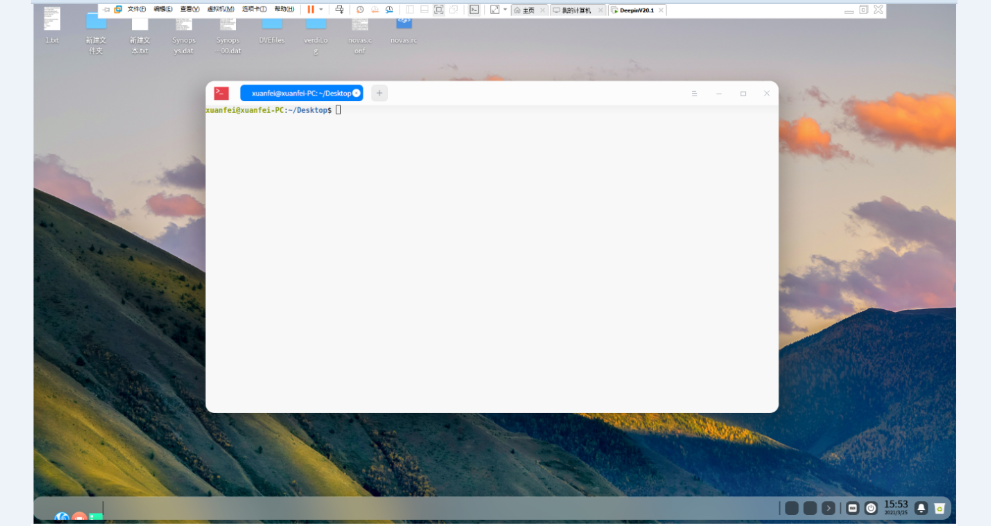
Task: Switch to Unity mode icon
Action: [x=454, y=9]
